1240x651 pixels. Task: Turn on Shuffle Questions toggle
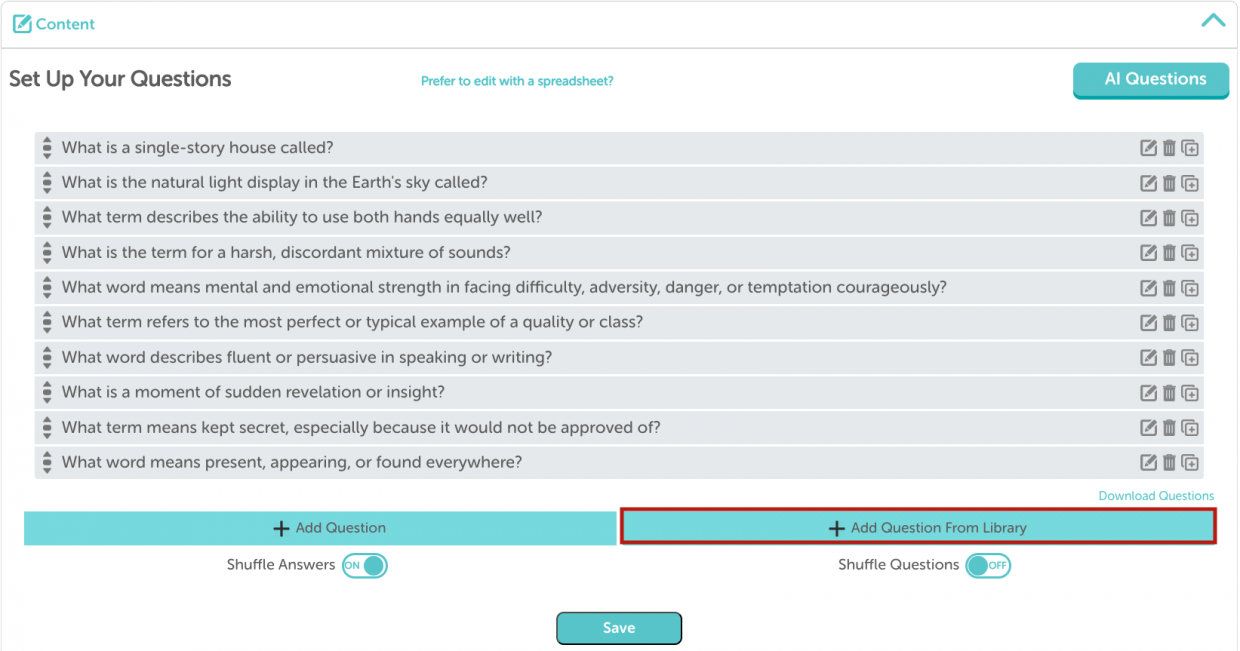988,566
